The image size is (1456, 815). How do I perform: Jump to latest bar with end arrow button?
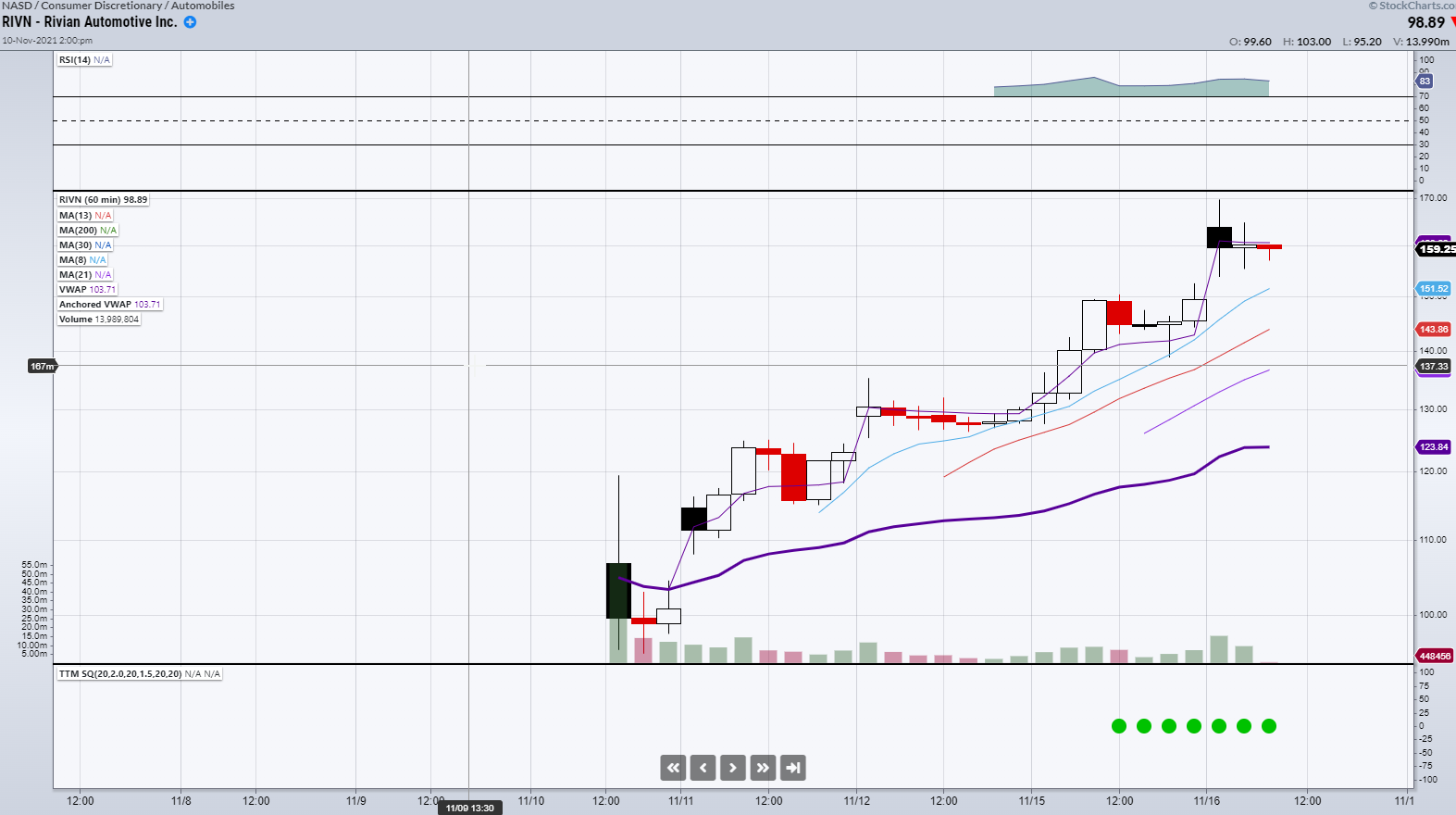pos(793,768)
